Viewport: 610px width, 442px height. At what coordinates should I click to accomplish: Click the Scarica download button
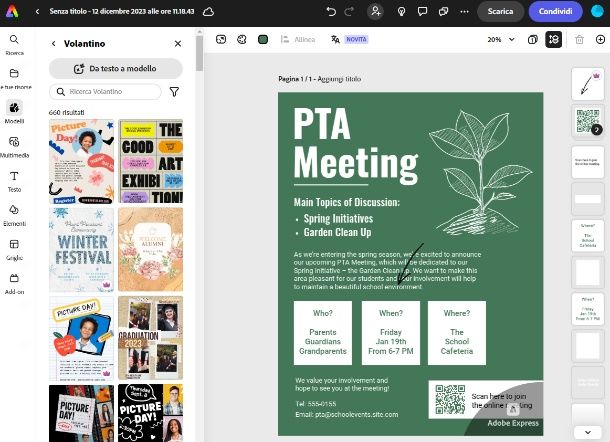[500, 11]
